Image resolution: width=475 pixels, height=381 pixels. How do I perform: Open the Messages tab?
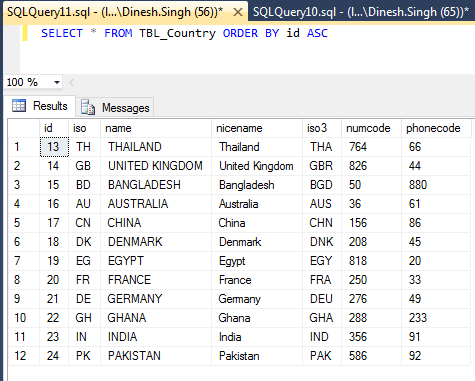pyautogui.click(x=115, y=107)
